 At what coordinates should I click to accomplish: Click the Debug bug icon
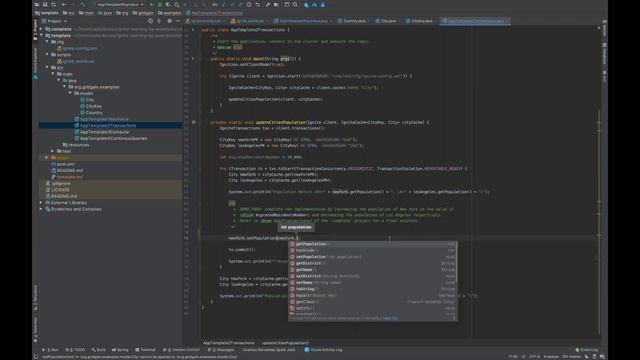pos(160,4)
